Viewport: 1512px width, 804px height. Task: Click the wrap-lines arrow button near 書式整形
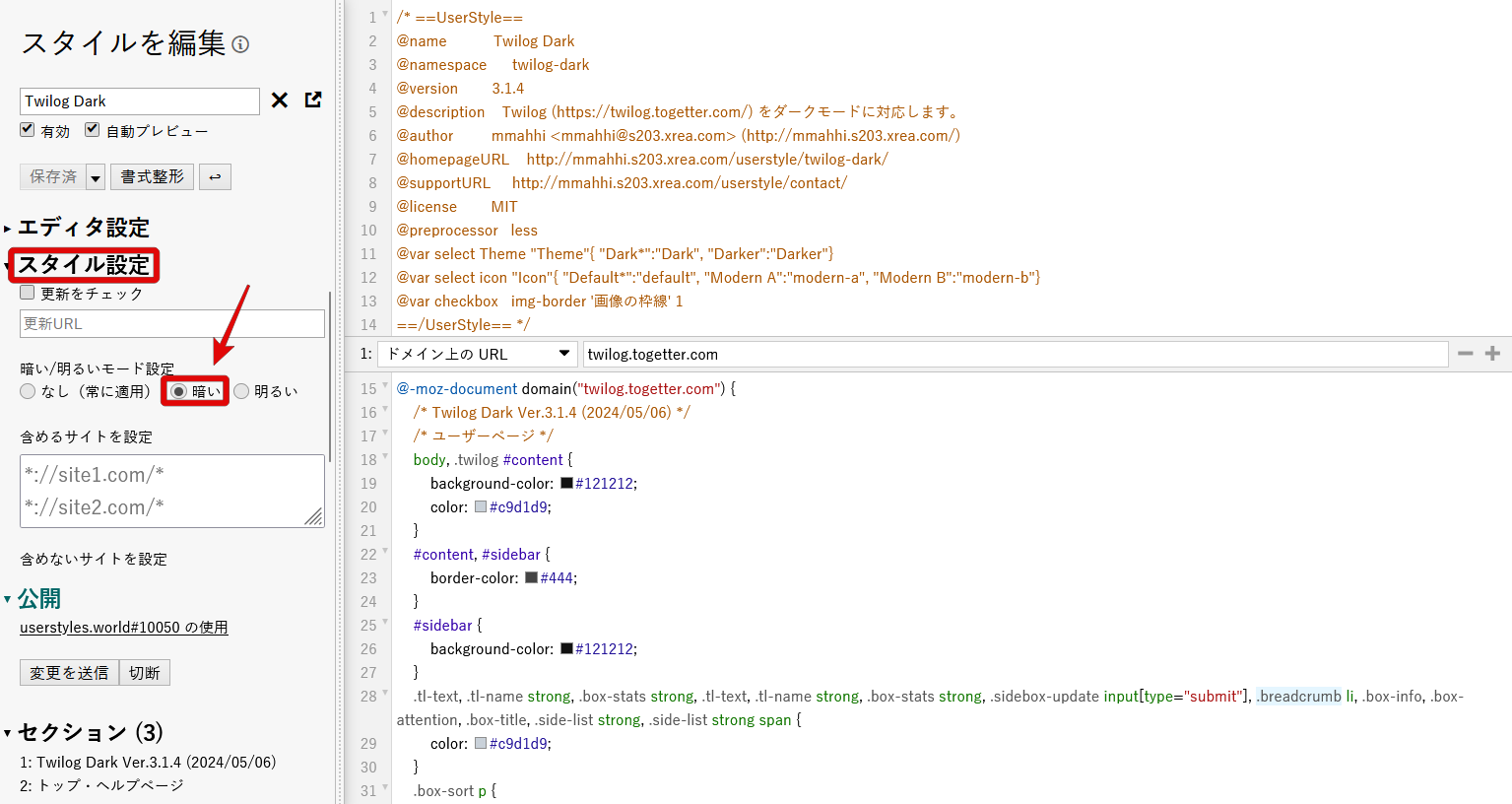tap(215, 177)
